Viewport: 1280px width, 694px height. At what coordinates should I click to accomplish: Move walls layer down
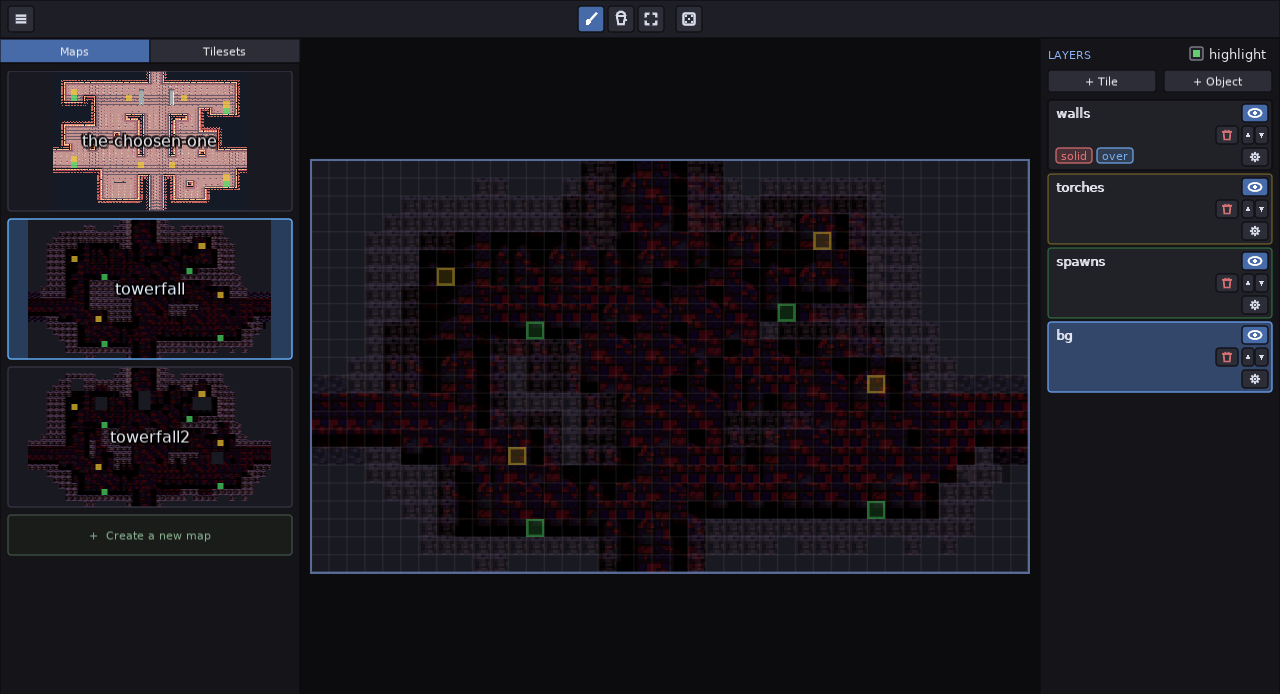pyautogui.click(x=1261, y=135)
